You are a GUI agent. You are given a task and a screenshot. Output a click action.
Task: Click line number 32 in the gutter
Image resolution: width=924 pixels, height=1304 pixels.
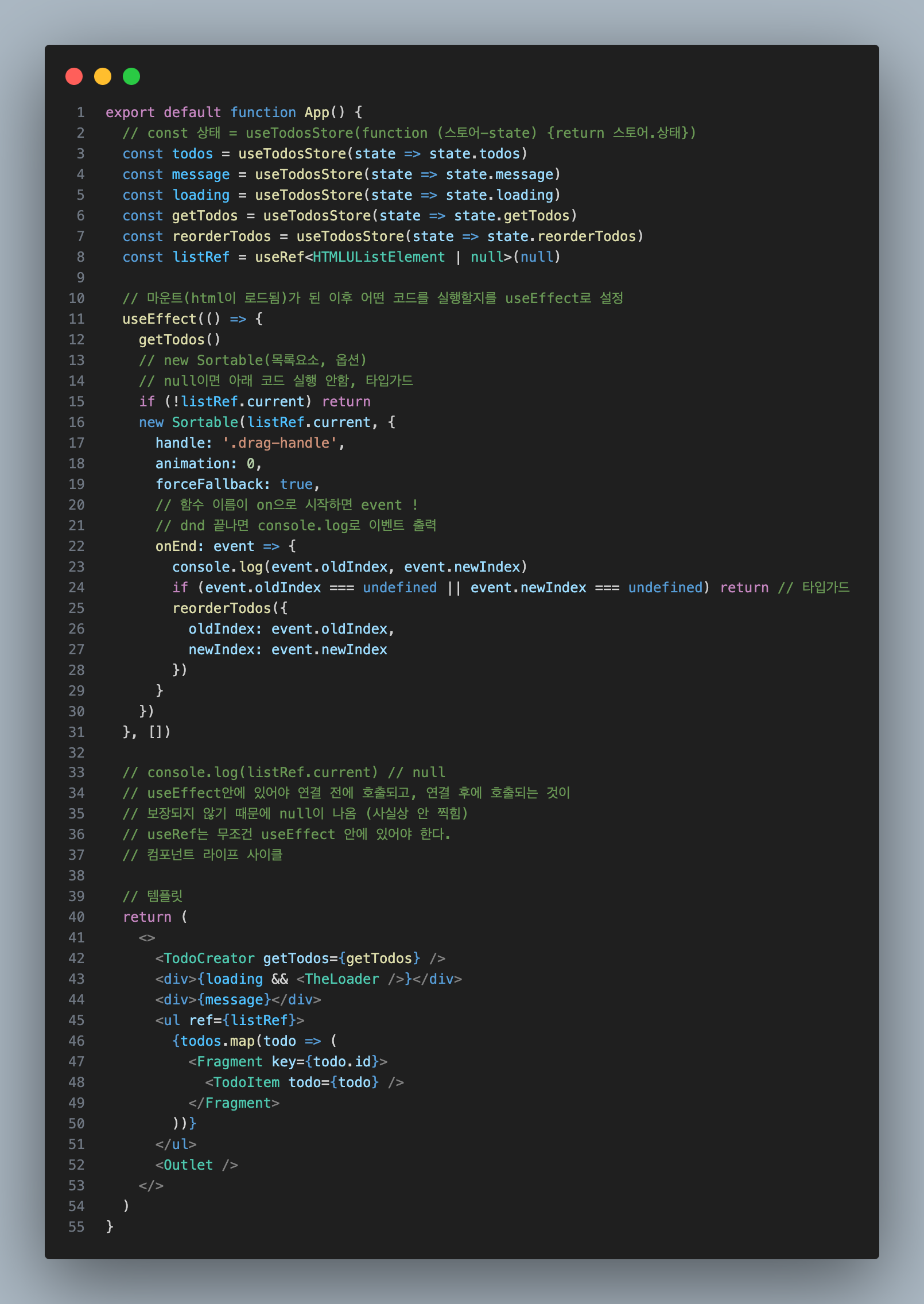coord(76,753)
